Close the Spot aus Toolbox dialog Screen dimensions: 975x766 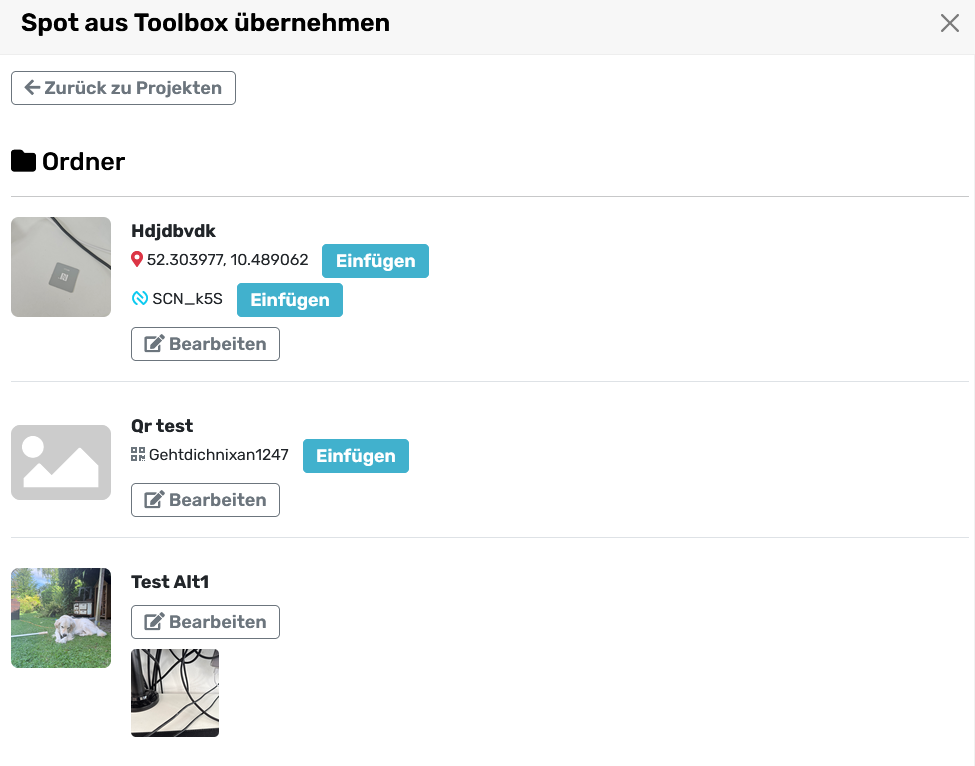tap(949, 24)
